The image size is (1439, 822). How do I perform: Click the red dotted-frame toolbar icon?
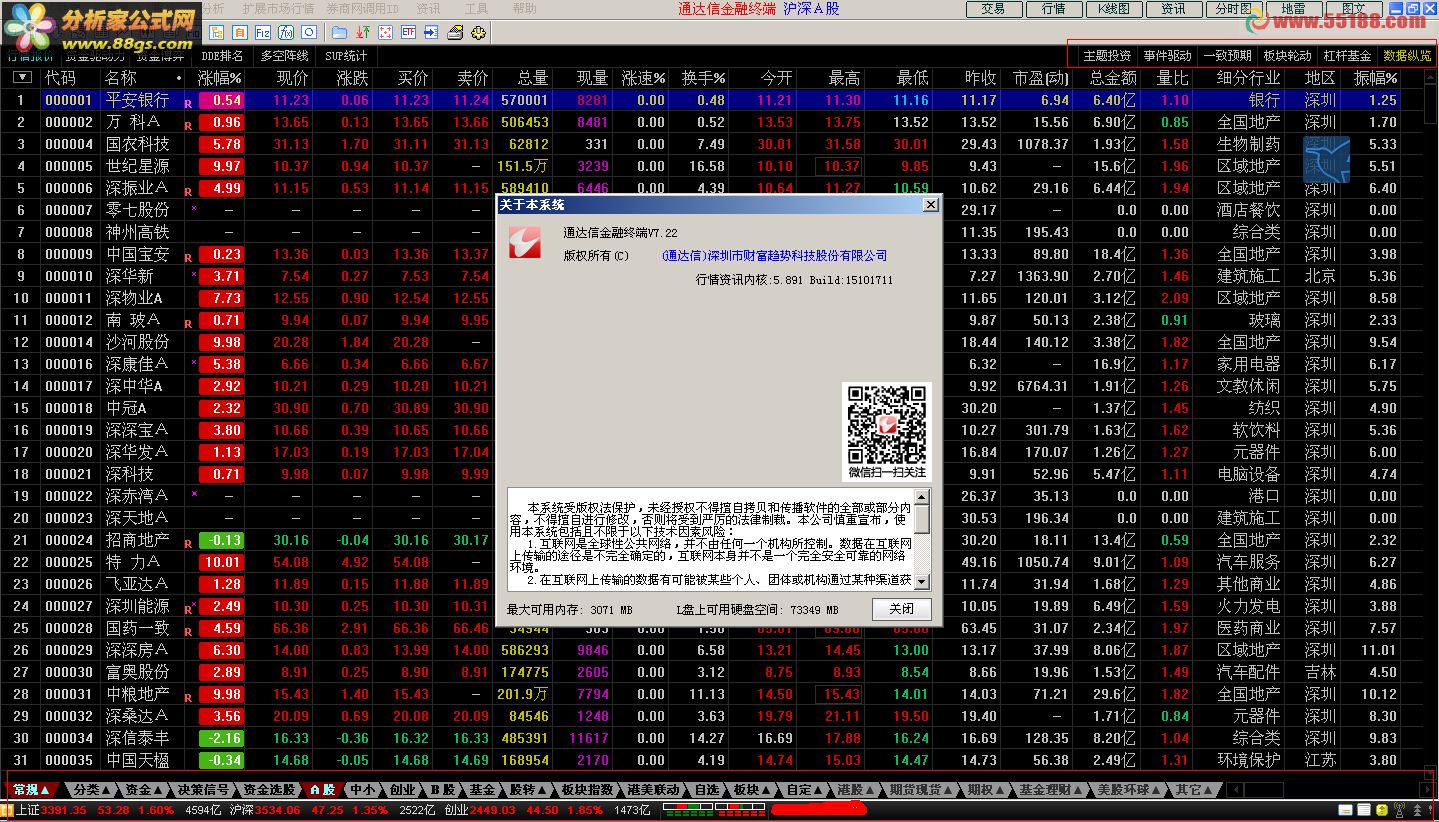[385, 32]
